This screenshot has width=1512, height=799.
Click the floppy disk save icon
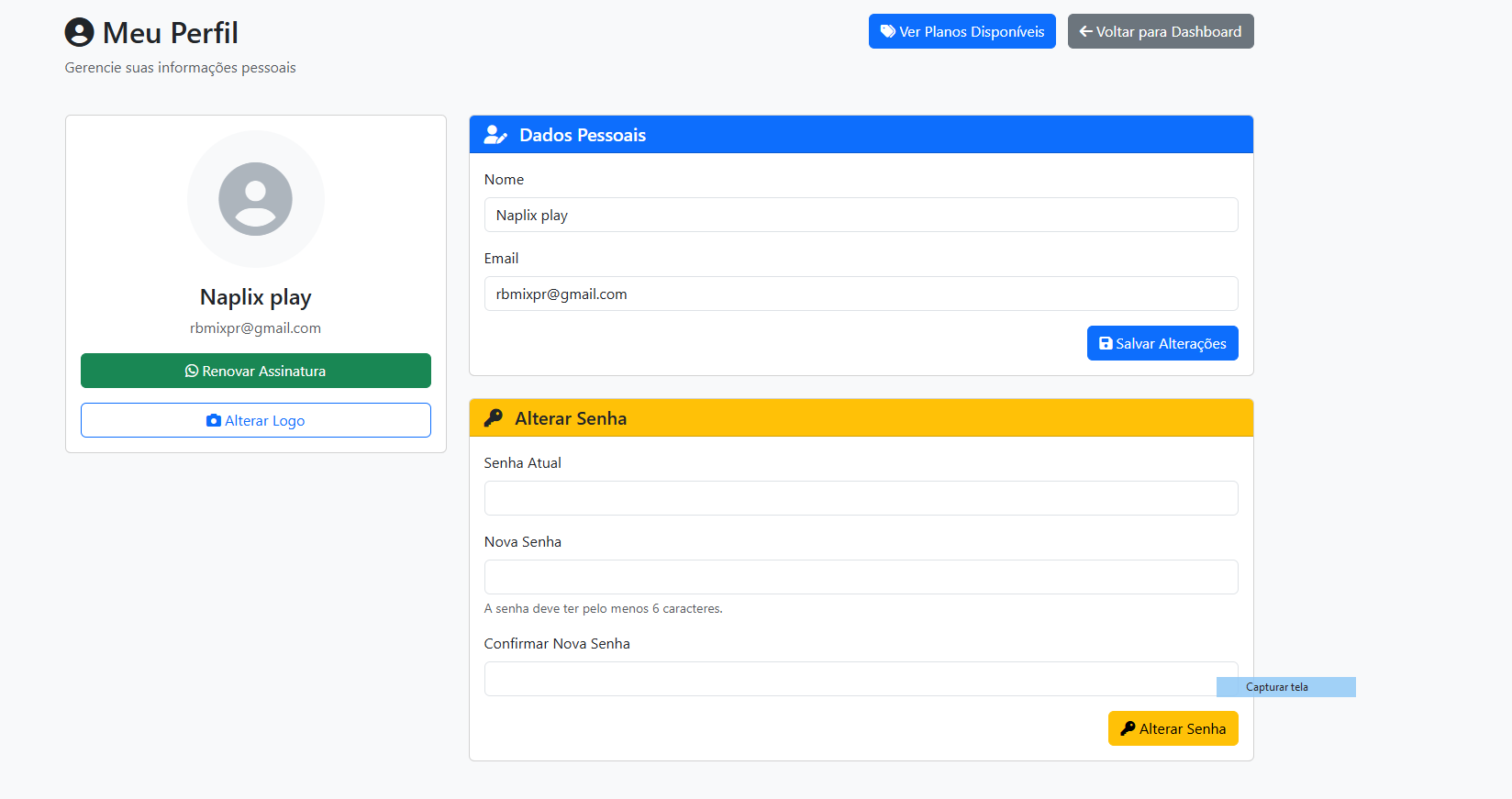(x=1106, y=343)
